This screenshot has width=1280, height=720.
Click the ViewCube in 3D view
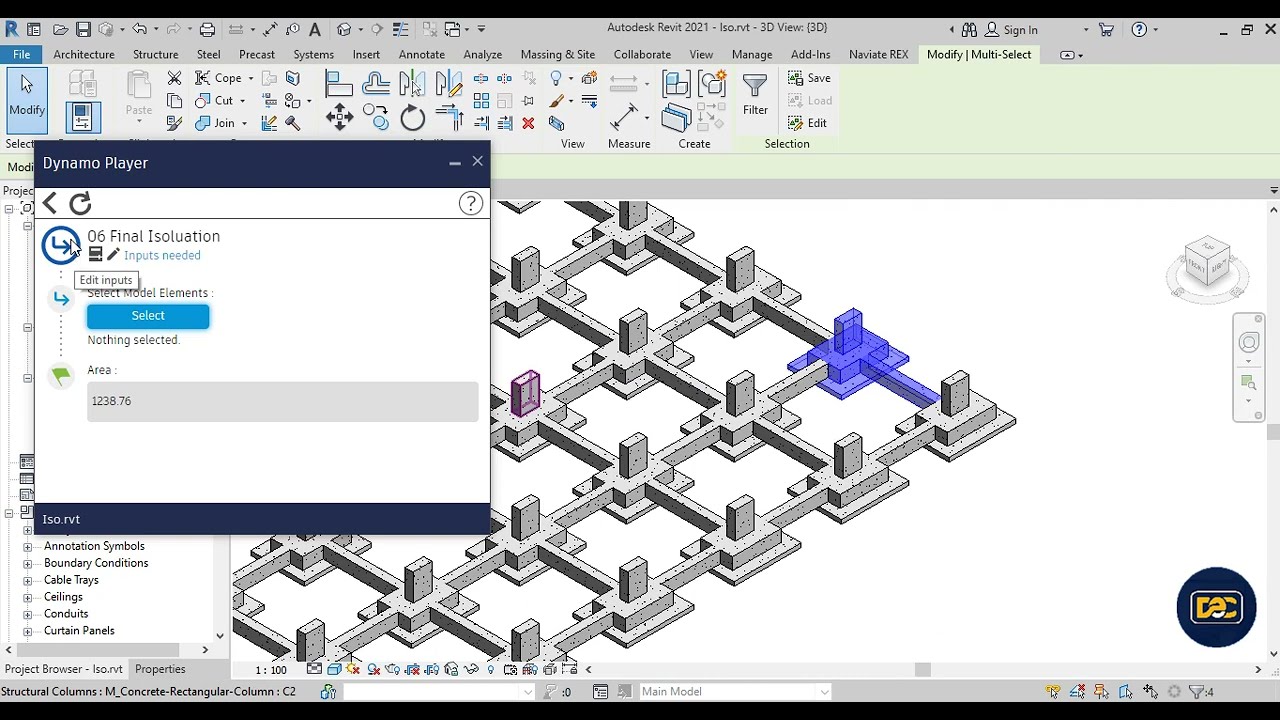pyautogui.click(x=1207, y=263)
